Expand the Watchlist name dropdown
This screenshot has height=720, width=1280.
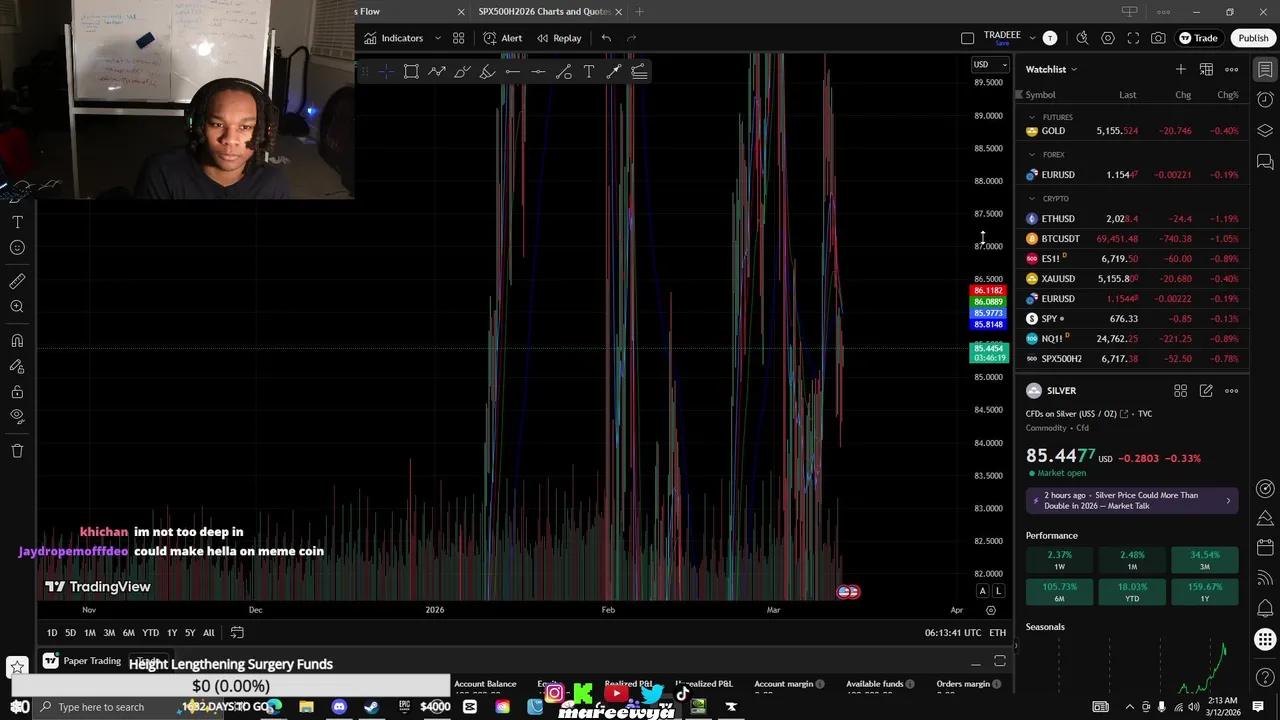point(1051,69)
